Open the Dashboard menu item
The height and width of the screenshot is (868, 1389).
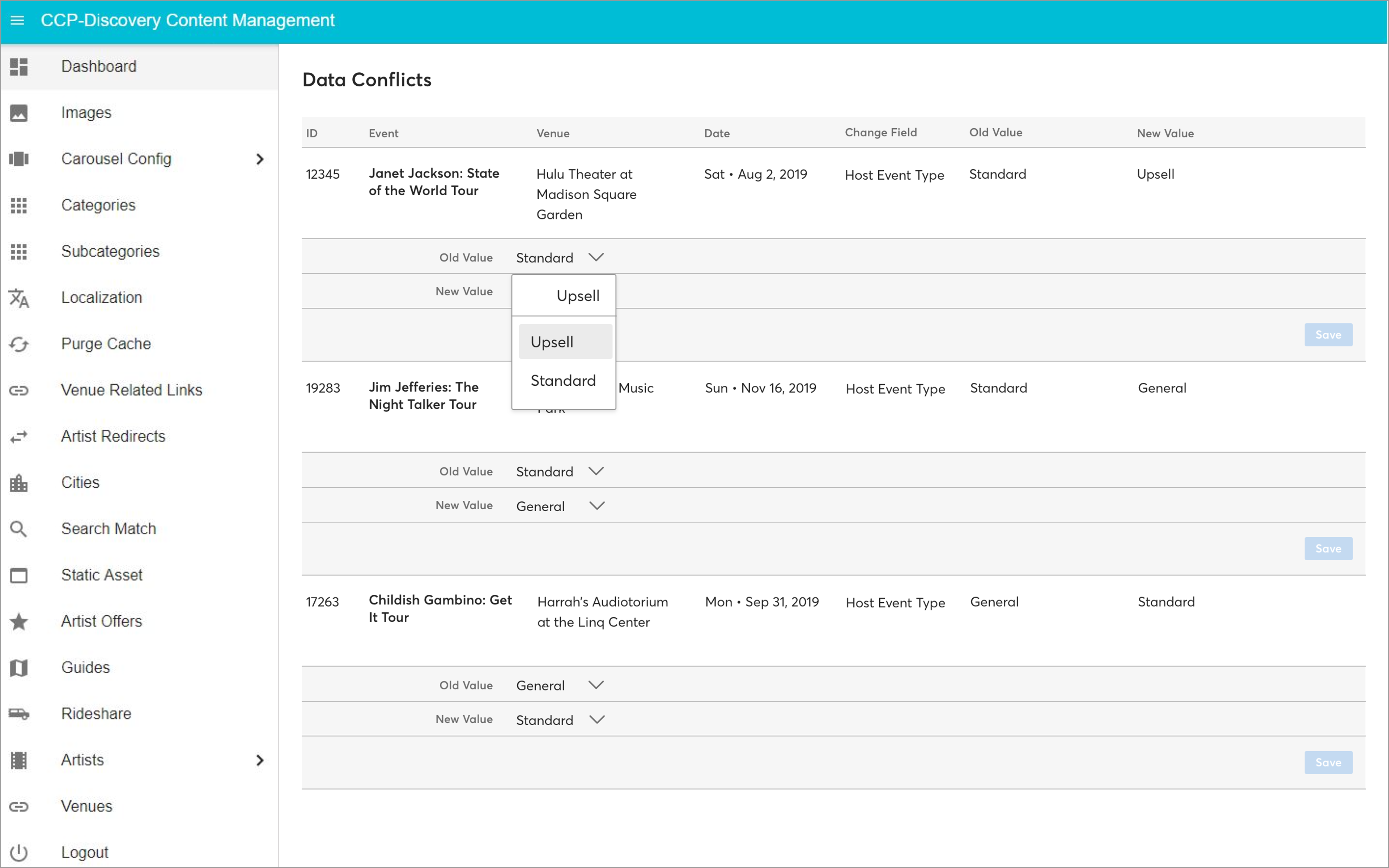[139, 67]
